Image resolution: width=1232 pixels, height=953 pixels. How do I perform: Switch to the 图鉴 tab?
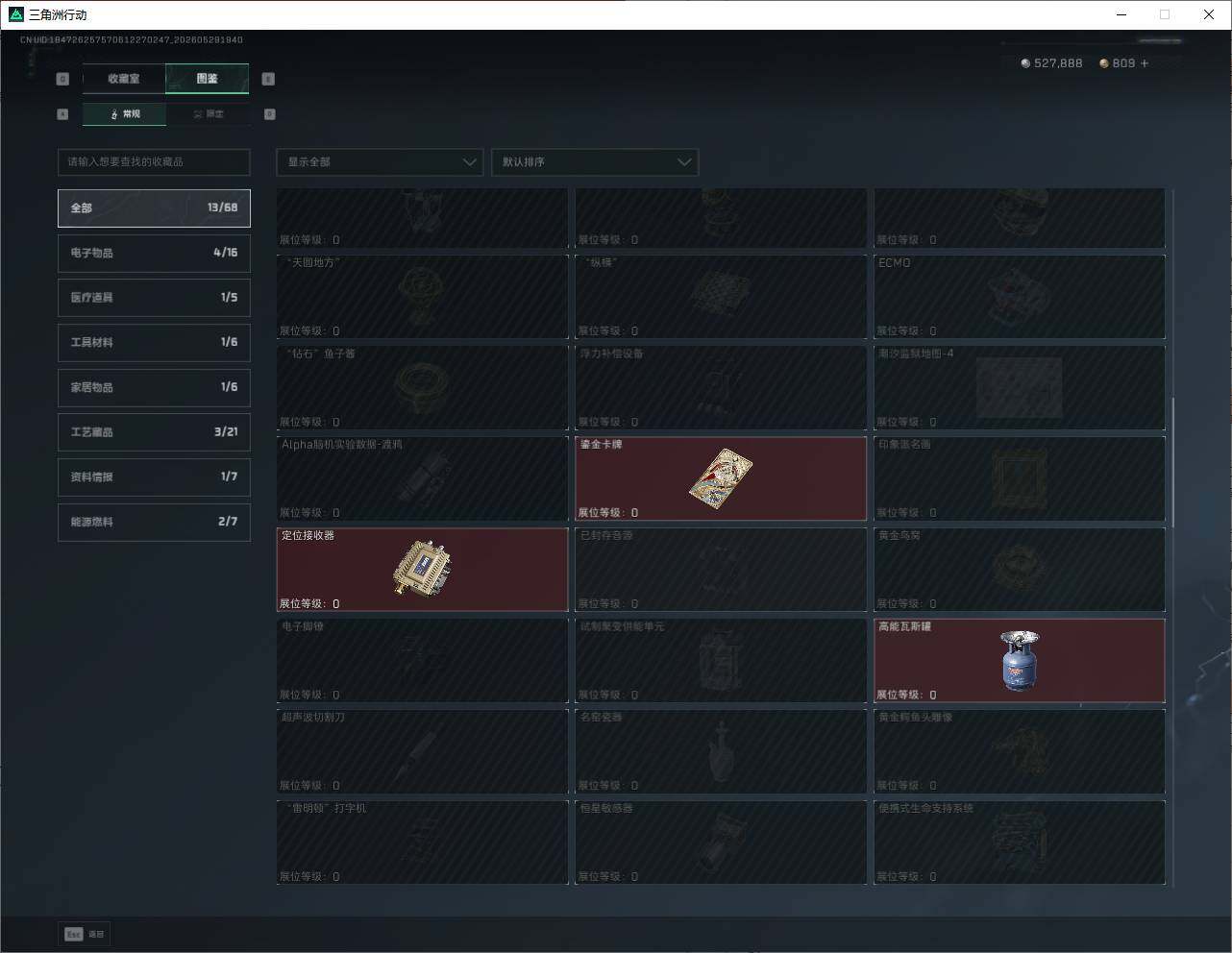(x=208, y=79)
